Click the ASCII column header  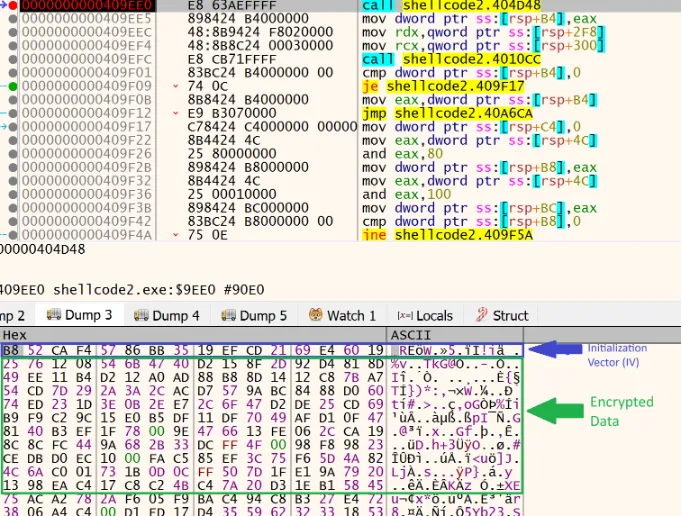pyautogui.click(x=411, y=335)
